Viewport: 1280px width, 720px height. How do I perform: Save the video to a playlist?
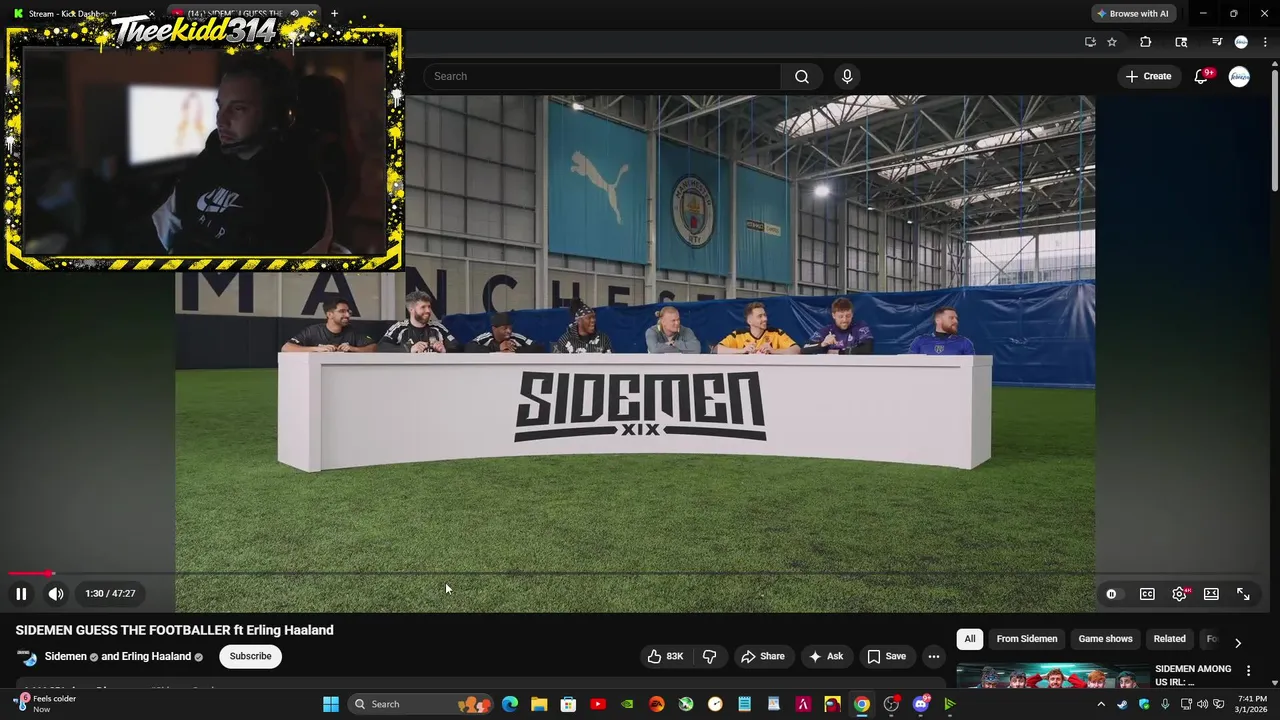[886, 656]
